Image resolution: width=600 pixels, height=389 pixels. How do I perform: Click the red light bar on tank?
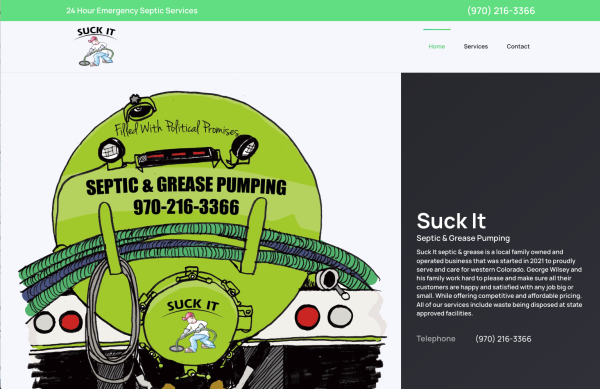178,155
